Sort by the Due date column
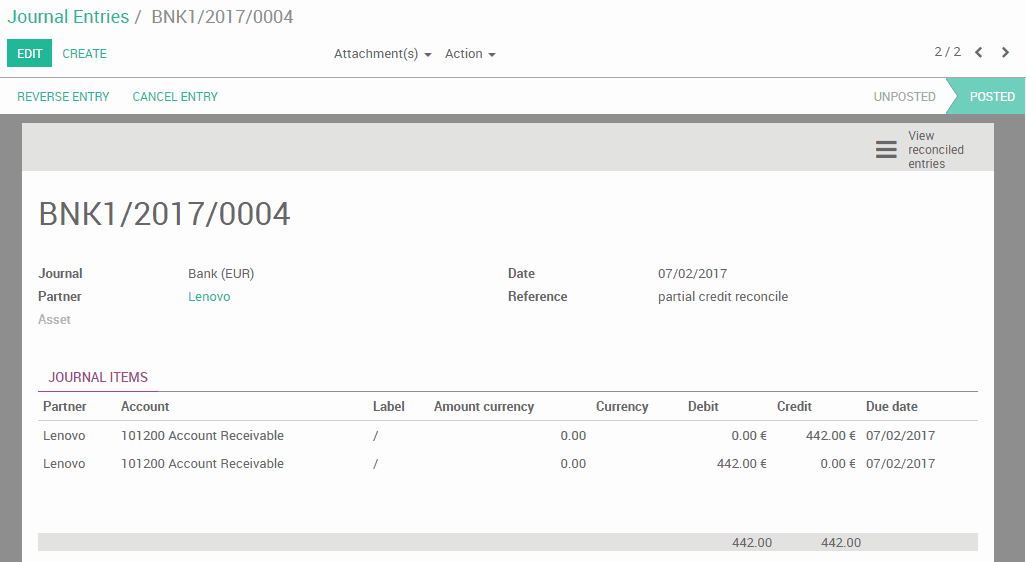This screenshot has width=1026, height=562. coord(891,407)
